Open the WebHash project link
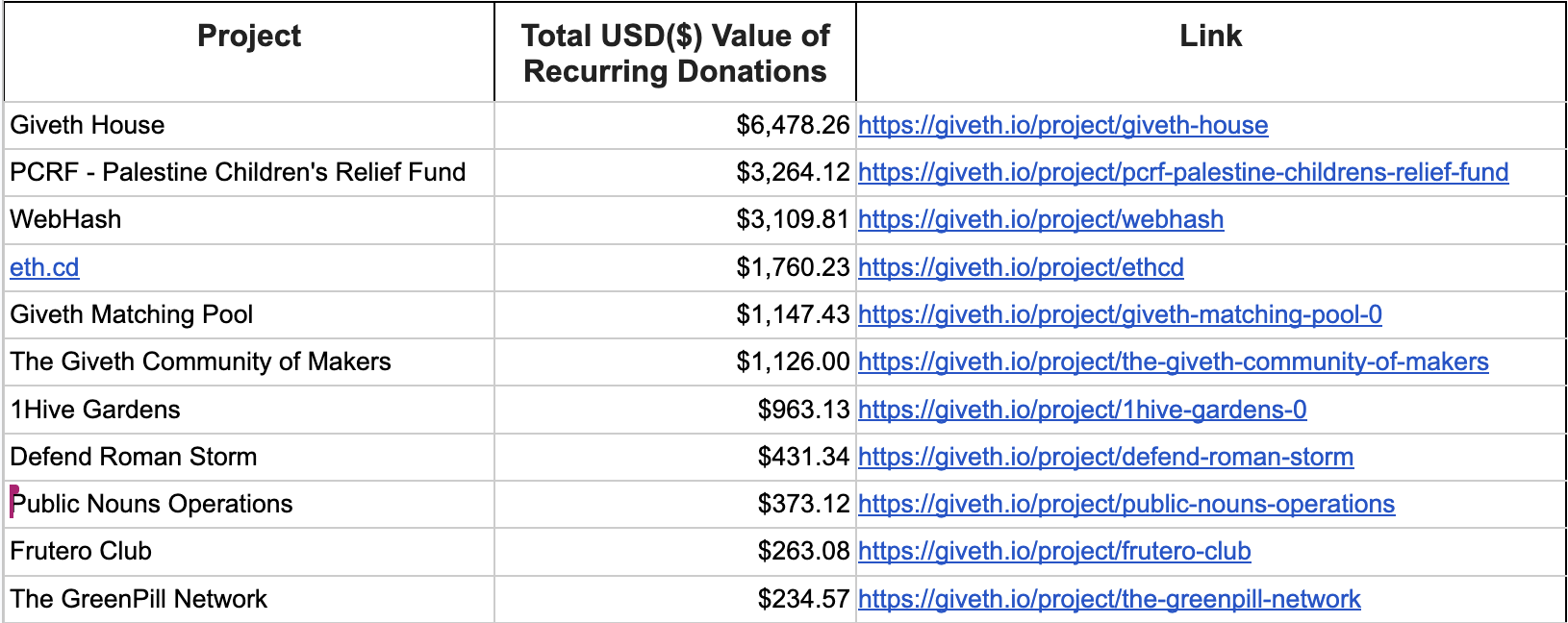Viewport: 1568px width, 623px height. point(1040,219)
